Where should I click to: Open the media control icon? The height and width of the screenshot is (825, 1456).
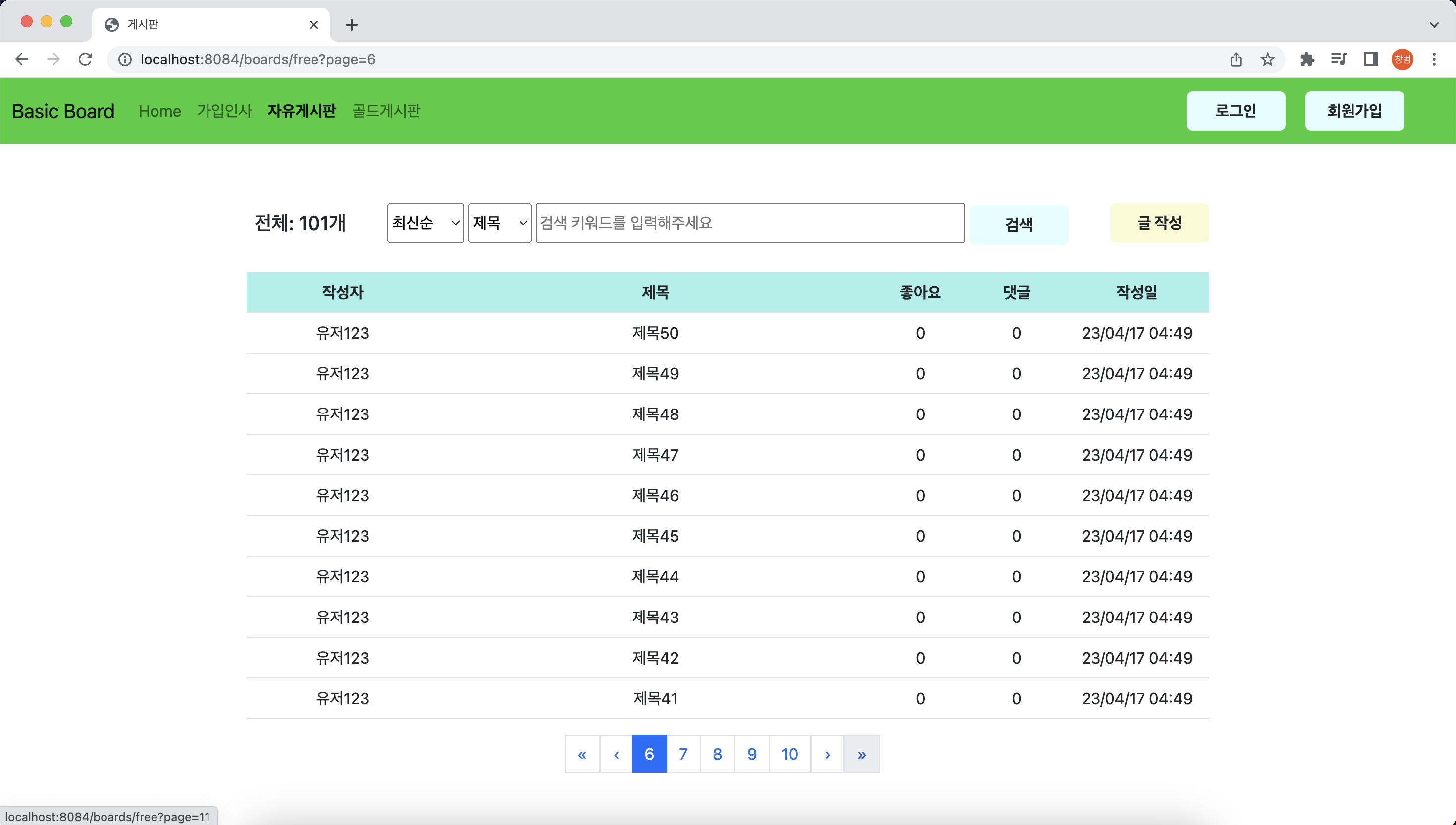pos(1338,59)
